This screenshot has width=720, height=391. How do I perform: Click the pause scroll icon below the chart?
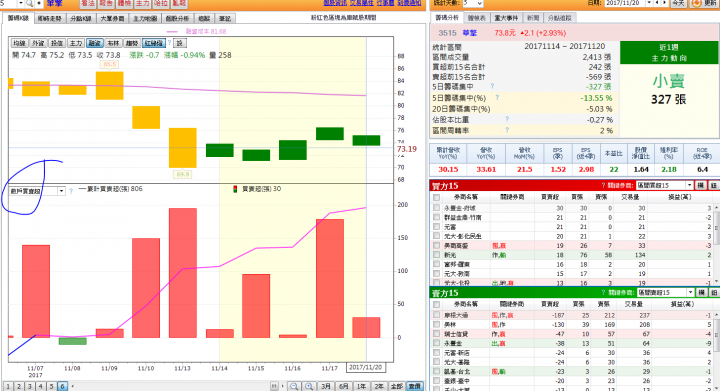[x=274, y=386]
